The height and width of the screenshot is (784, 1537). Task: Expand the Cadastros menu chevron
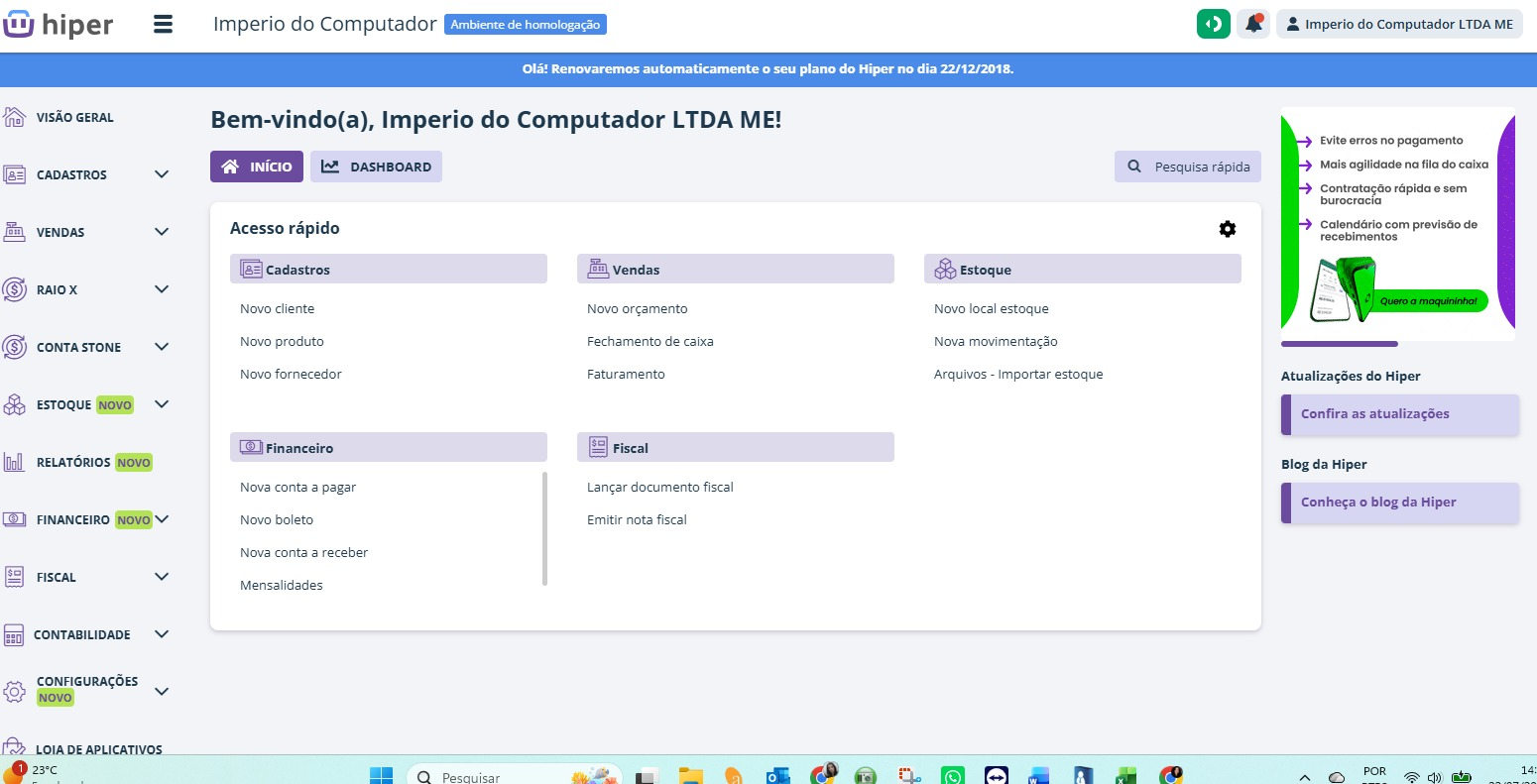point(162,174)
